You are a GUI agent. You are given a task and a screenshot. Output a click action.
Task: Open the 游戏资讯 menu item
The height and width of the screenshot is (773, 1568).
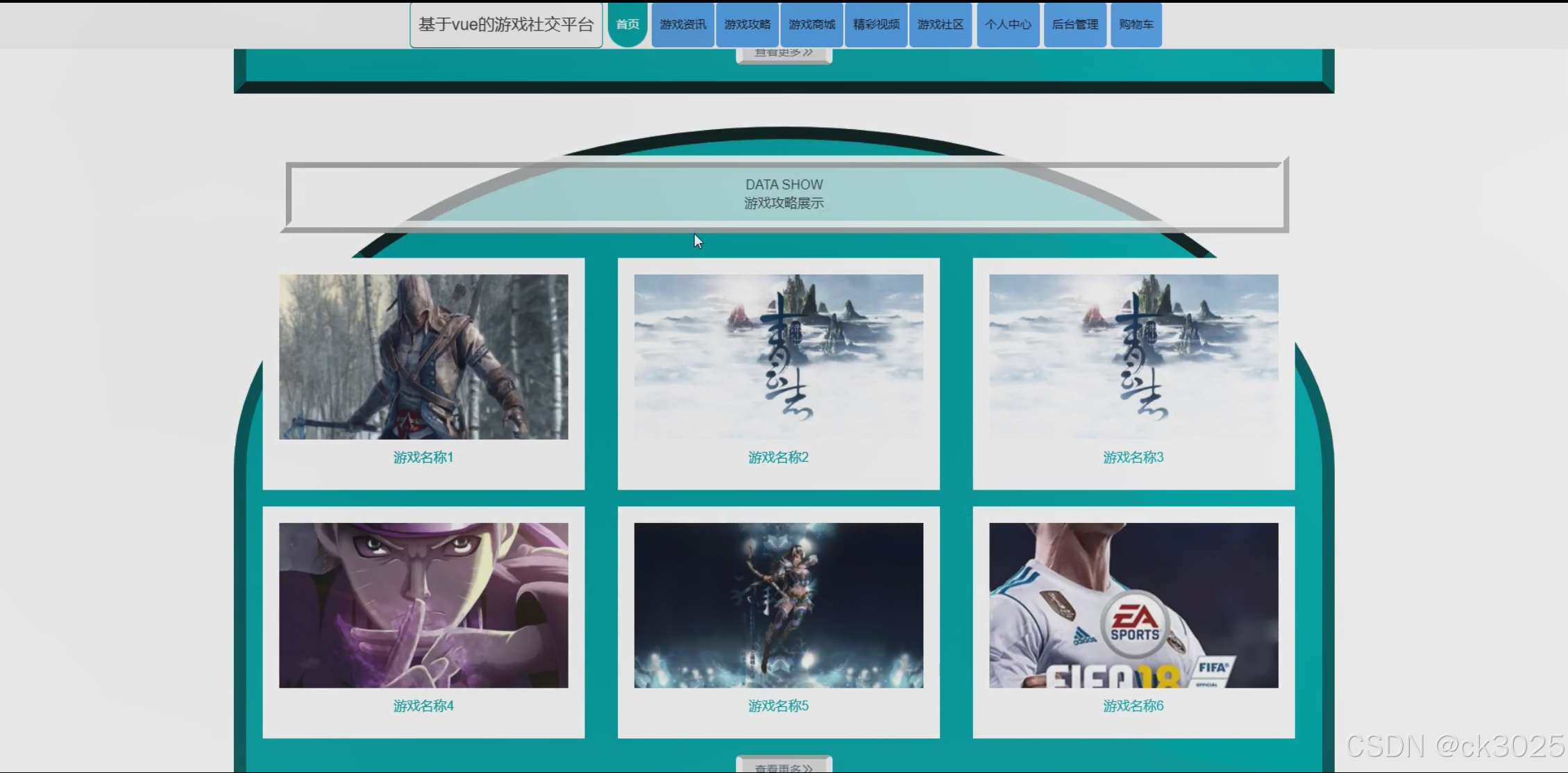point(682,24)
